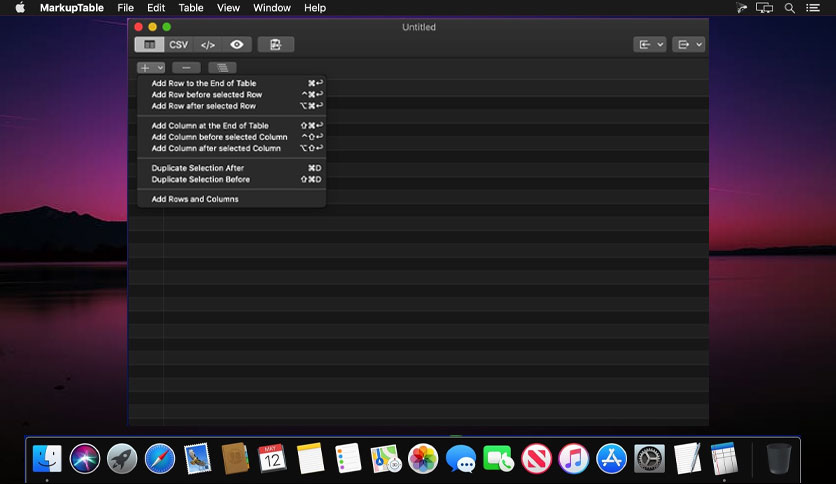Select Duplicate Selection After
The width and height of the screenshot is (836, 484).
231,168
